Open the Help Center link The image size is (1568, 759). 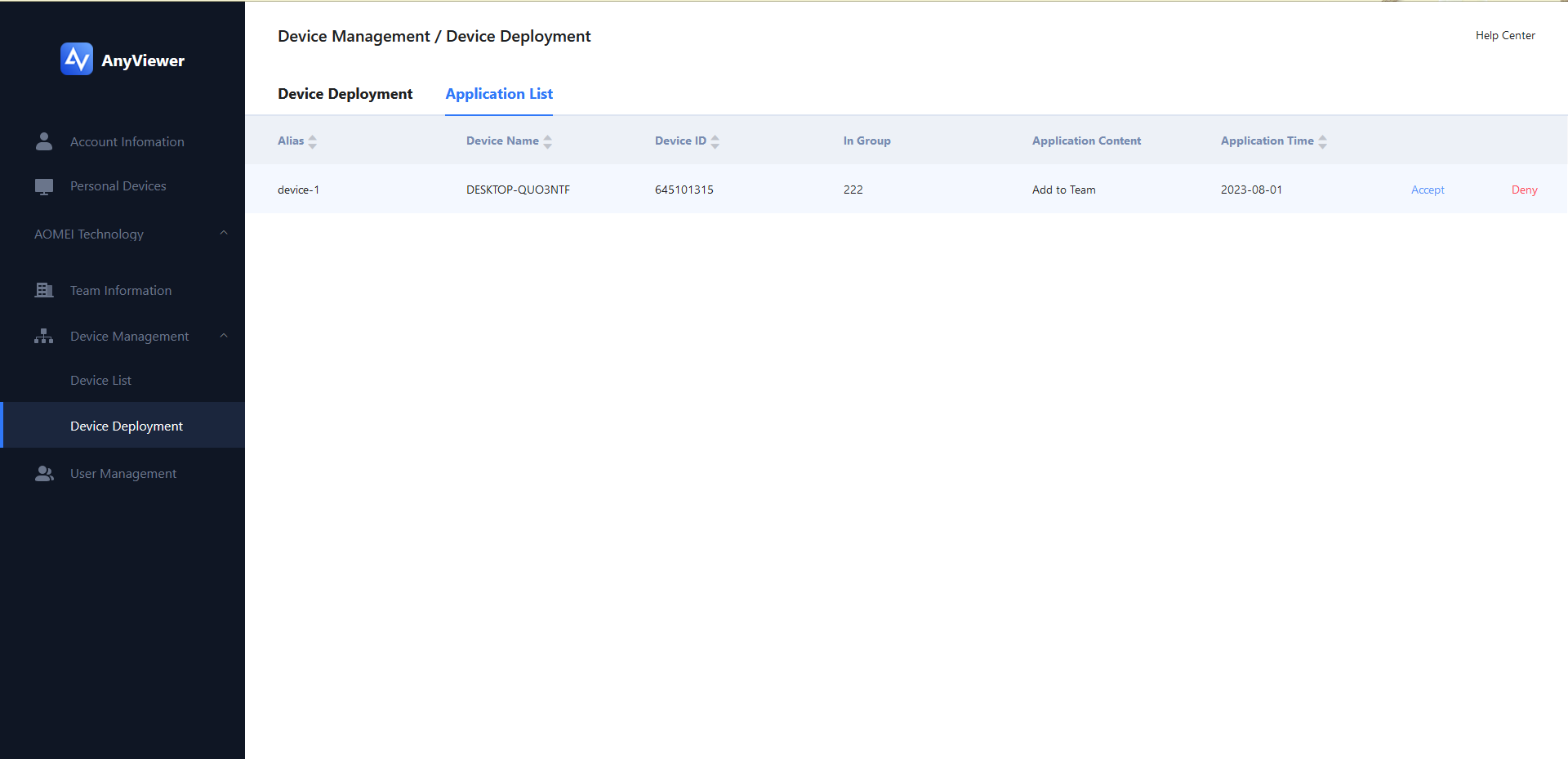1504,35
